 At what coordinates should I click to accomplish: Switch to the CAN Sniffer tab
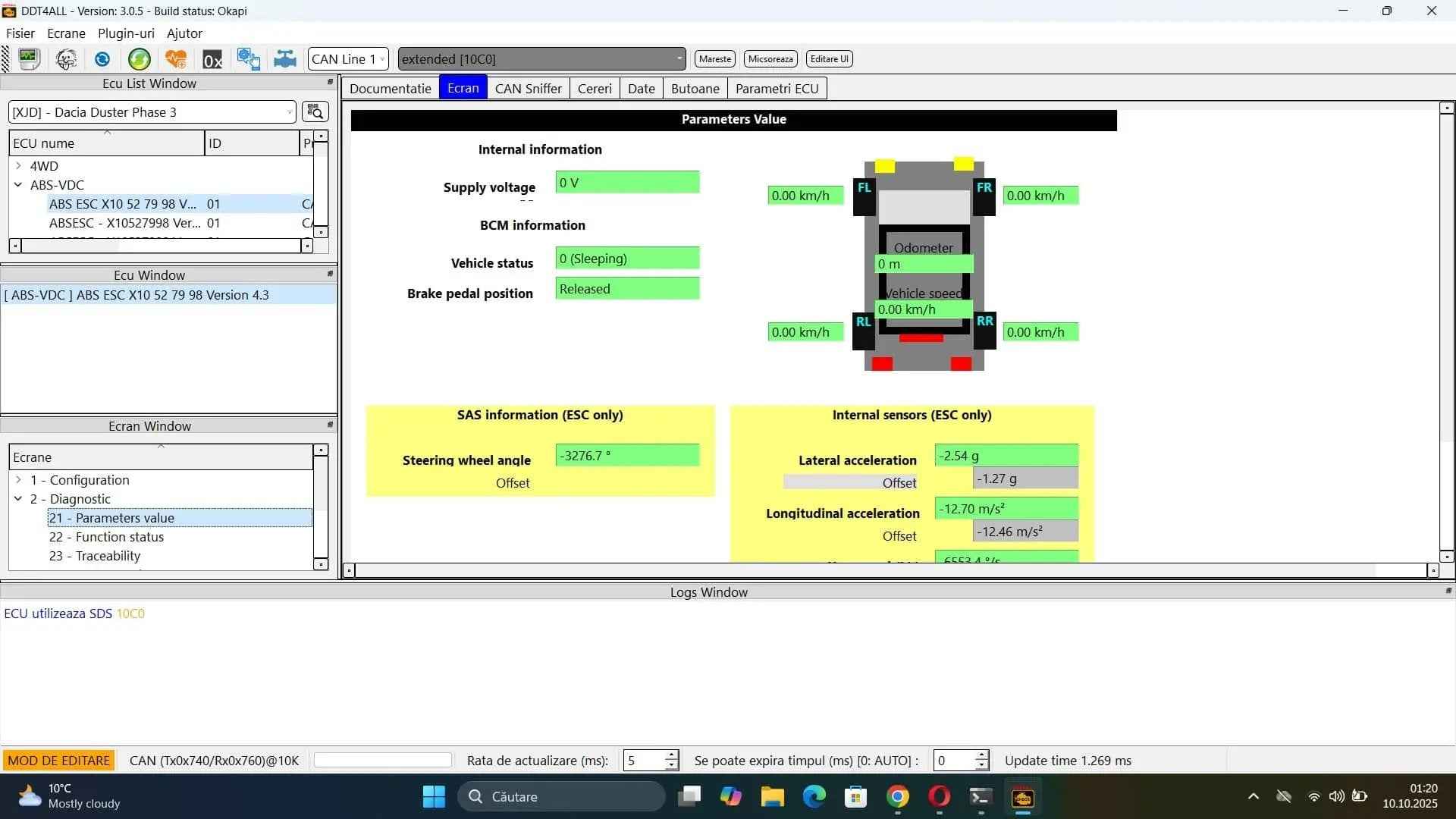click(x=528, y=88)
